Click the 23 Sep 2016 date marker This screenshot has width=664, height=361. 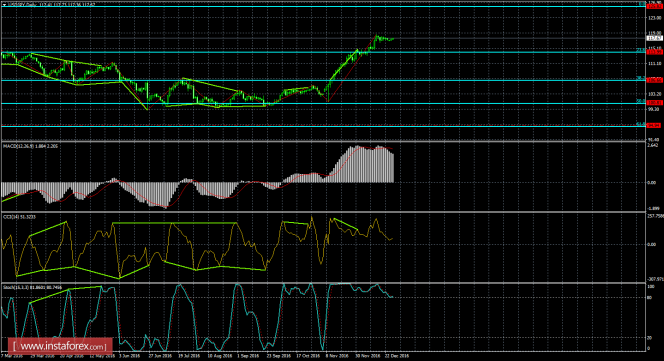pyautogui.click(x=278, y=356)
